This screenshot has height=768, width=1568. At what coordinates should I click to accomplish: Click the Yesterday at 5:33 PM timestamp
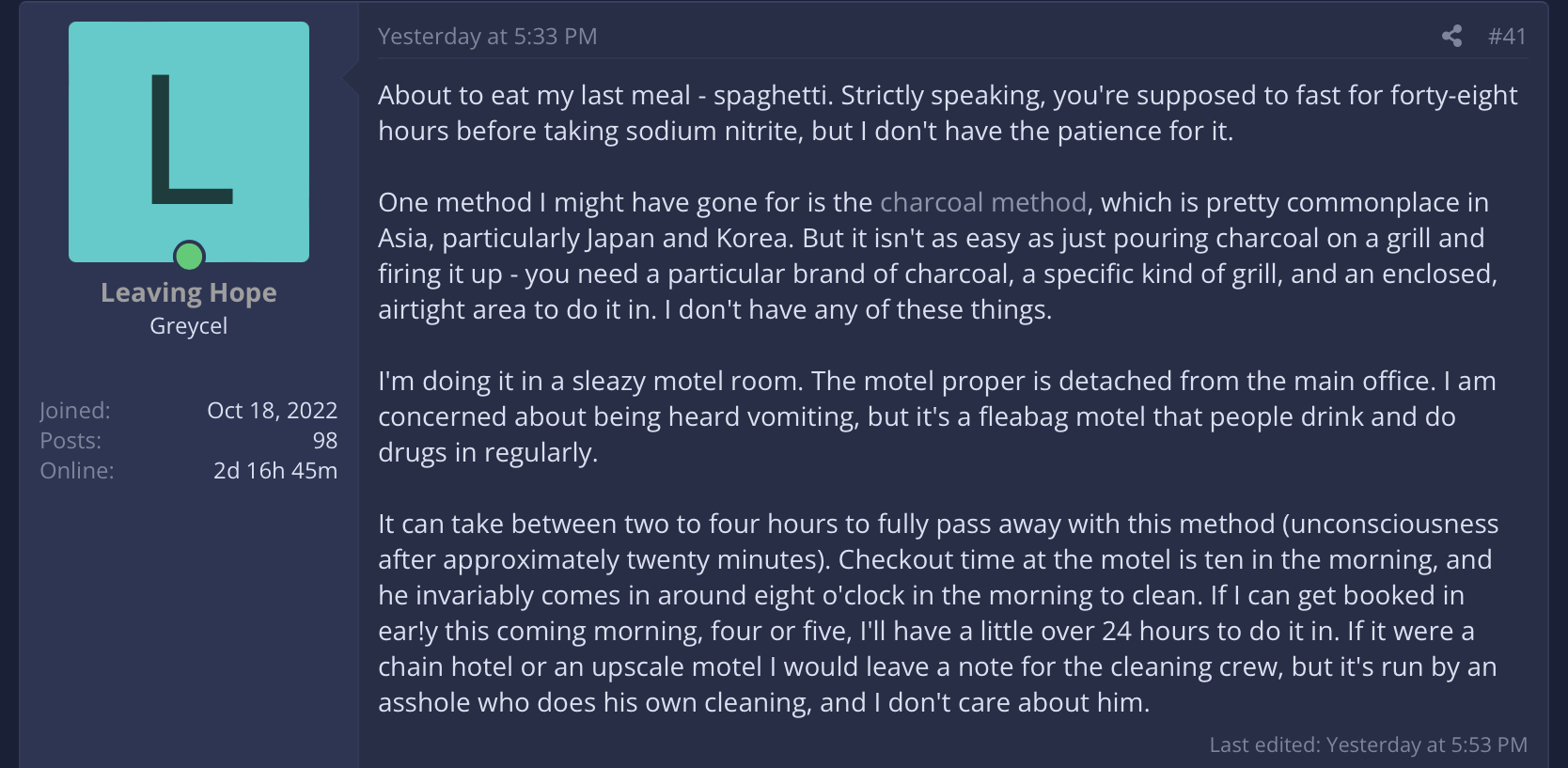(x=487, y=37)
